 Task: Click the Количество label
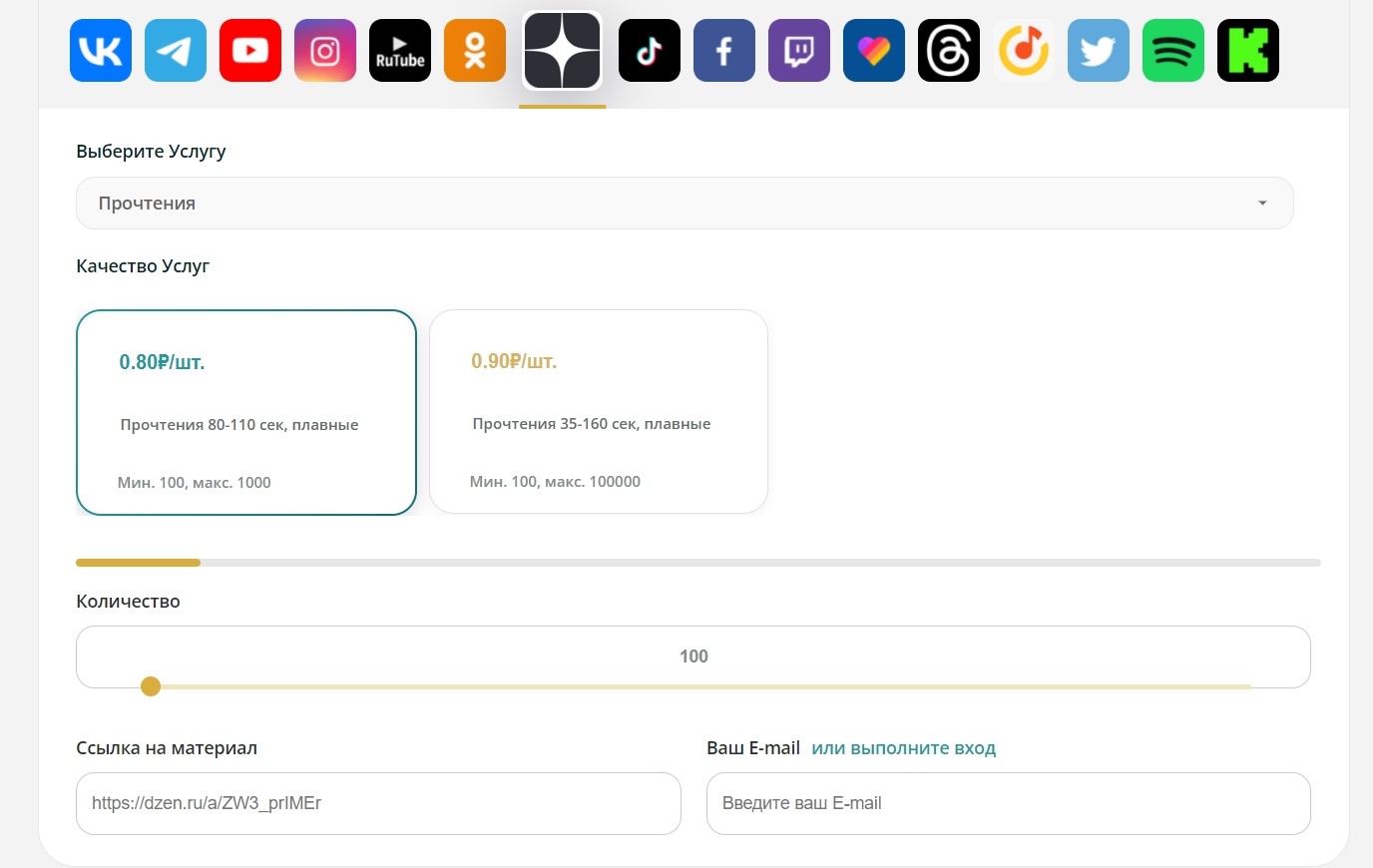128,602
